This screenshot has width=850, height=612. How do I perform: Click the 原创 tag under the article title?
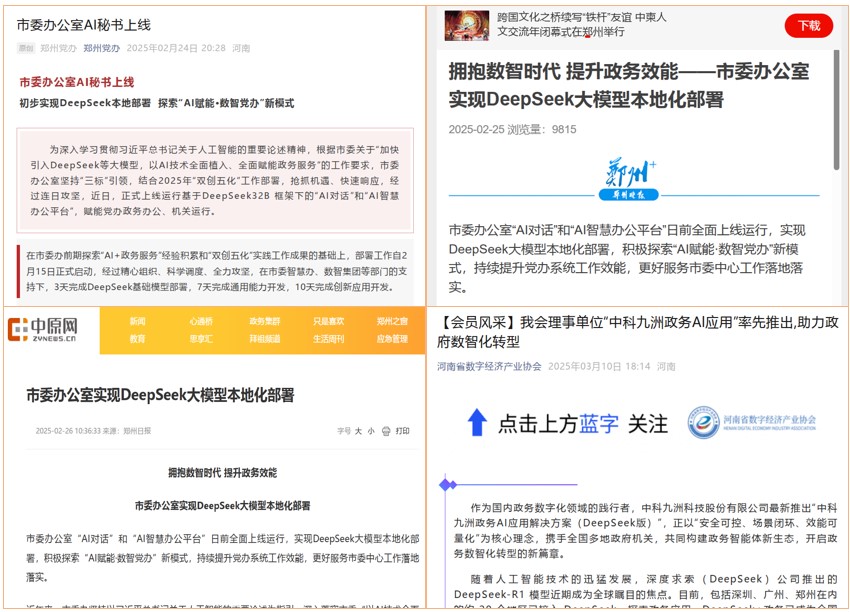pyautogui.click(x=25, y=48)
